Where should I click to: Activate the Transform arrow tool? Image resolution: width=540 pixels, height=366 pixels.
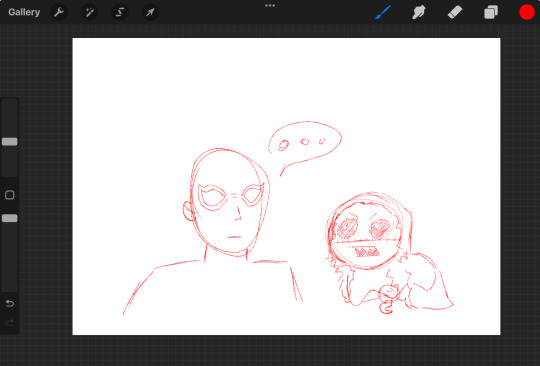[150, 12]
